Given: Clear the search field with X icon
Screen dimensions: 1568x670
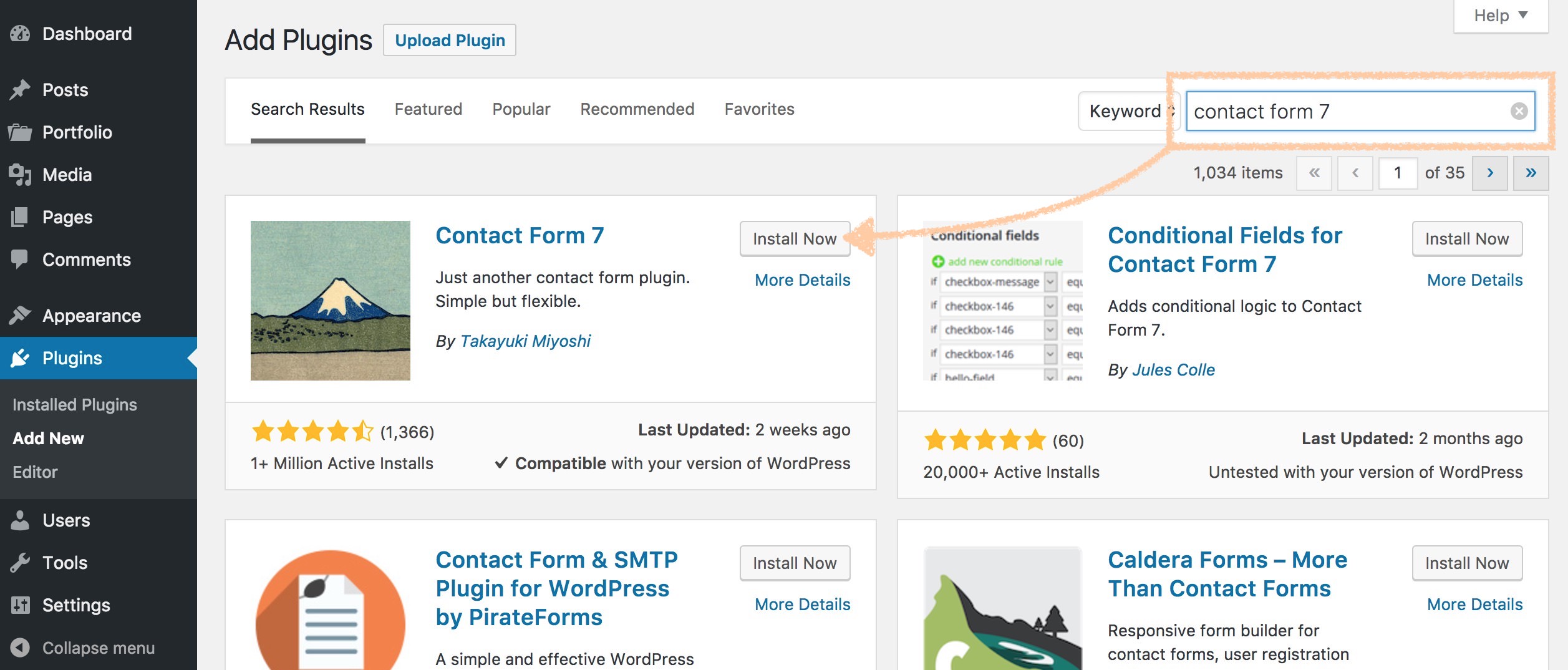Looking at the screenshot, I should click(1519, 111).
